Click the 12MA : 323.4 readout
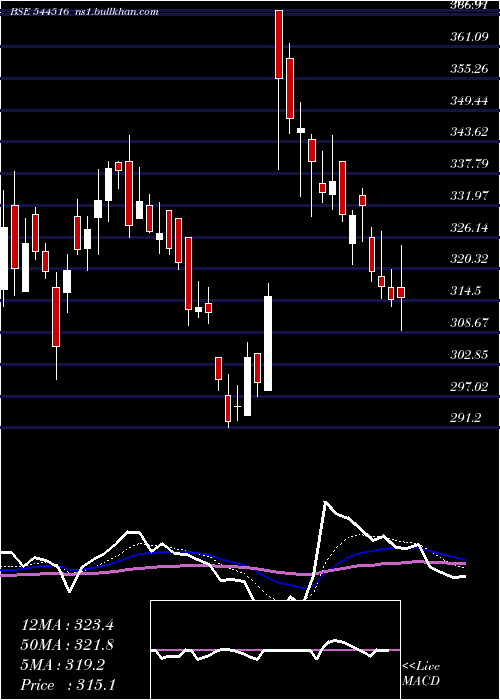The width and height of the screenshot is (500, 700). [67, 624]
